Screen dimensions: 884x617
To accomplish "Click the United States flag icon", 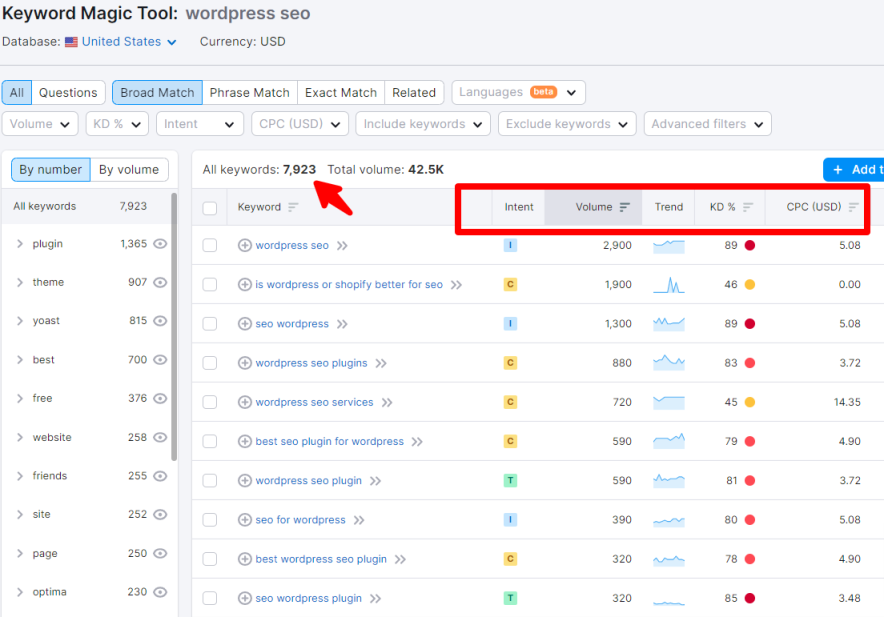I will (70, 42).
